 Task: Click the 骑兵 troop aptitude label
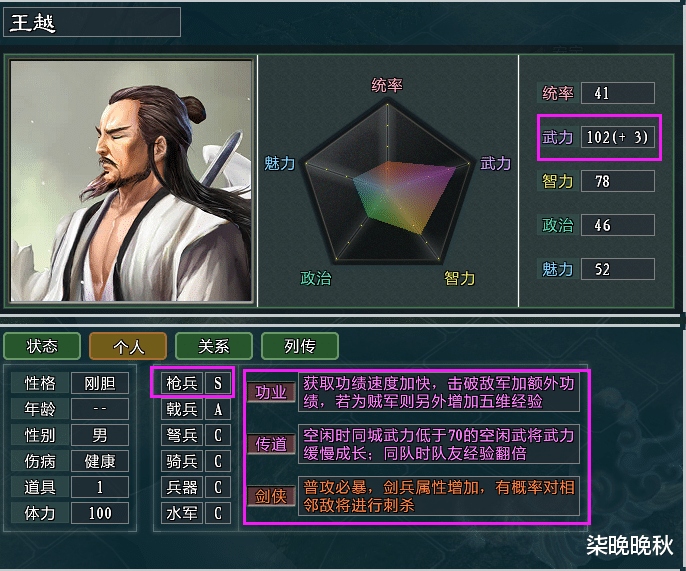point(182,461)
